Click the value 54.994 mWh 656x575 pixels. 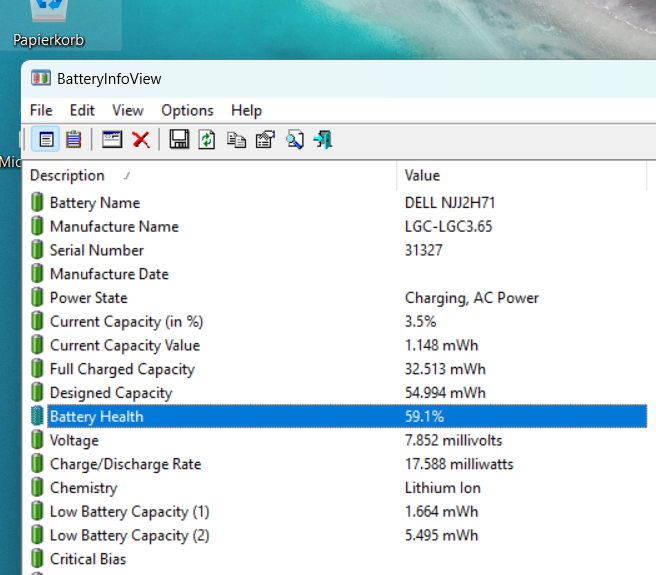[x=445, y=393]
